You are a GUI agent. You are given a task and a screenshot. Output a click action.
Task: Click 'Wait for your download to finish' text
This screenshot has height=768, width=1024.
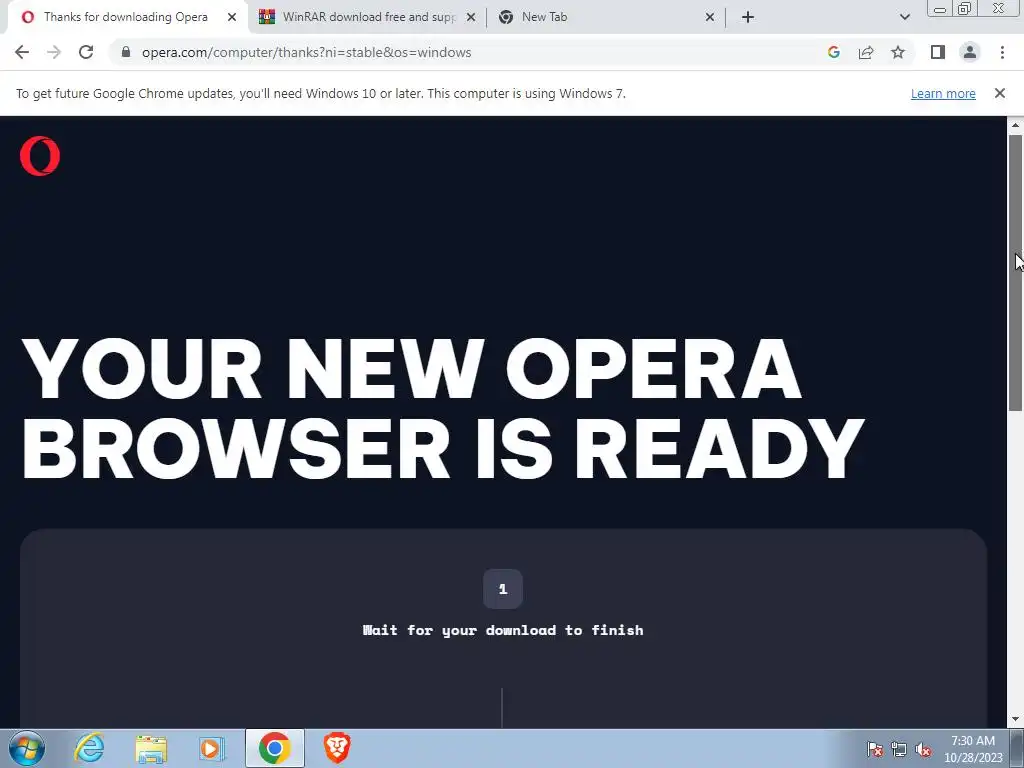[x=503, y=630]
